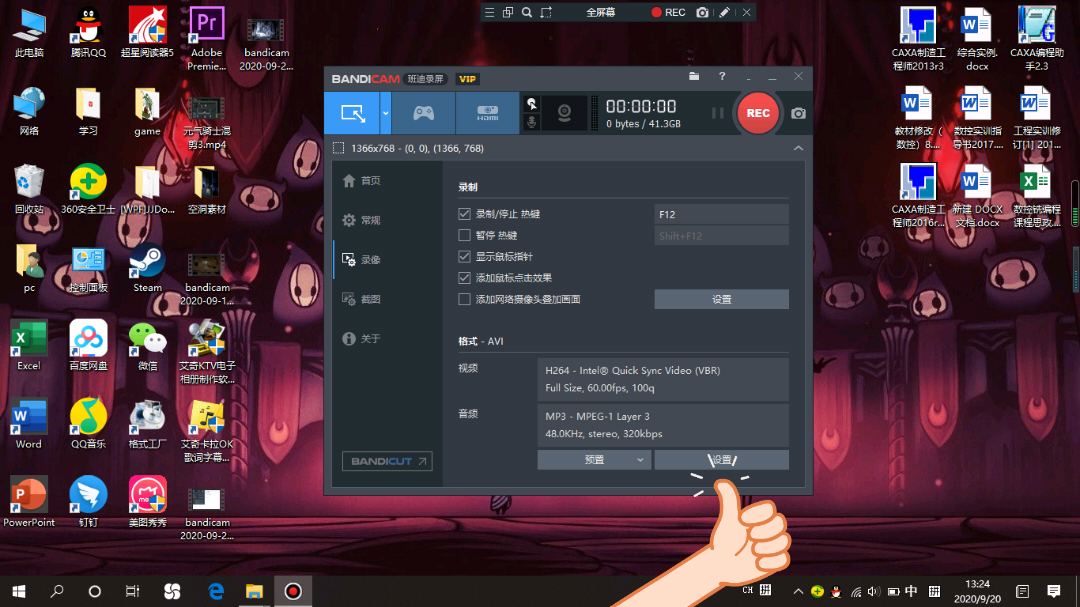The height and width of the screenshot is (607, 1080).
Task: Collapse the Bandicam settings panel chevron
Action: 798,148
